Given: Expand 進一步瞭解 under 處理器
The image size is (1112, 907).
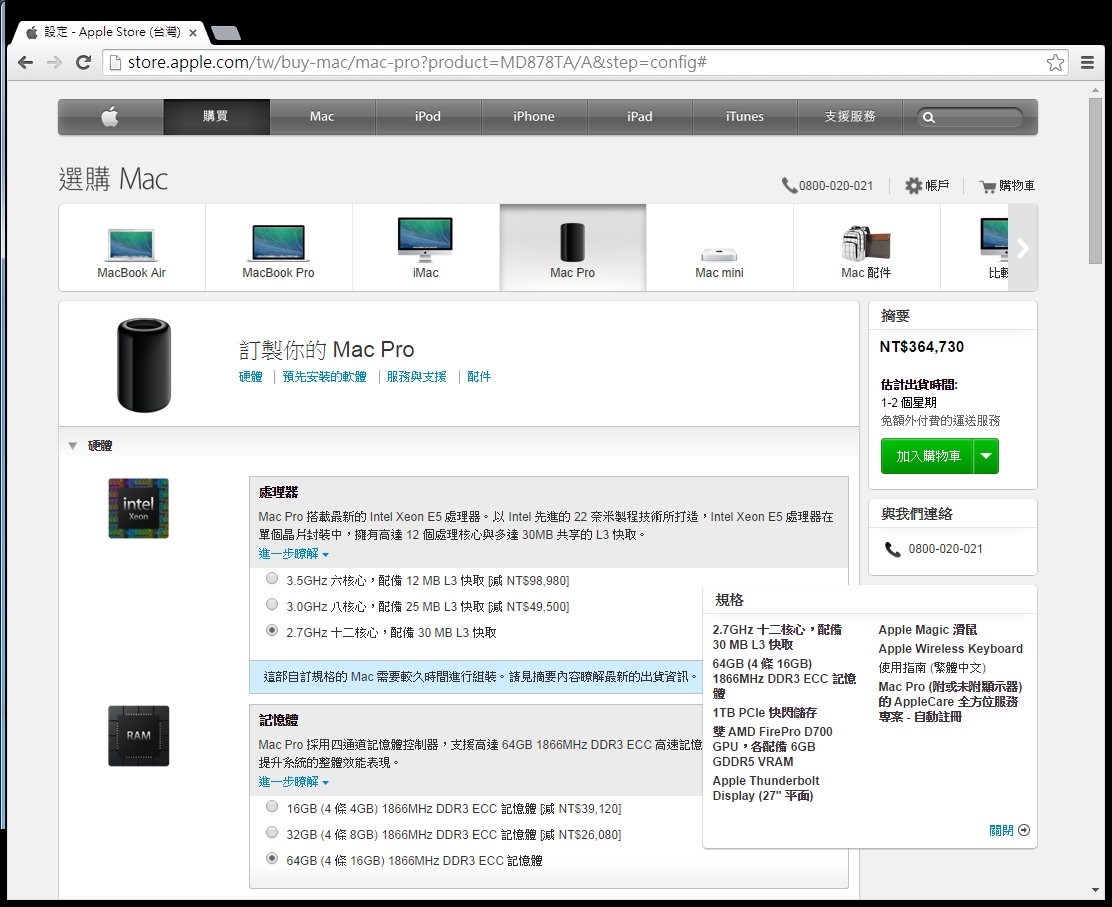Looking at the screenshot, I should (x=294, y=554).
